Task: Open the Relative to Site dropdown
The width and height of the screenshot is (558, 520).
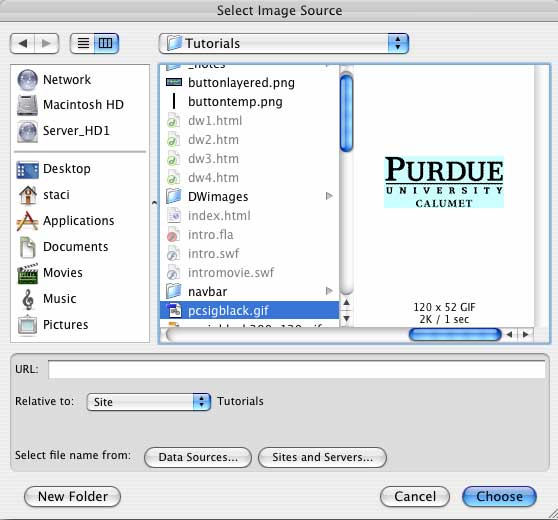Action: (149, 402)
